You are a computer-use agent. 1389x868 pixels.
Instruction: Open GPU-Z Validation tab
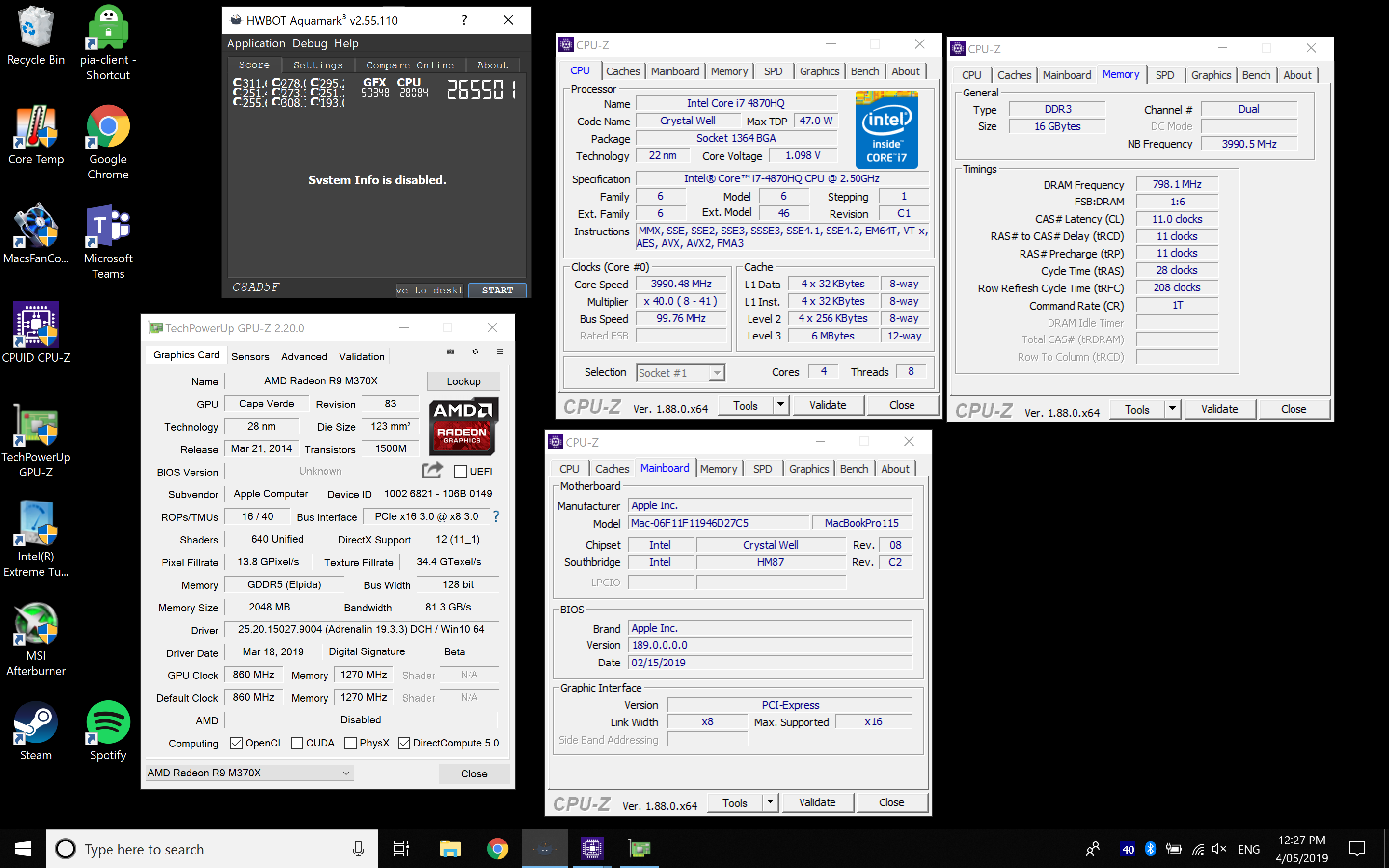click(362, 356)
